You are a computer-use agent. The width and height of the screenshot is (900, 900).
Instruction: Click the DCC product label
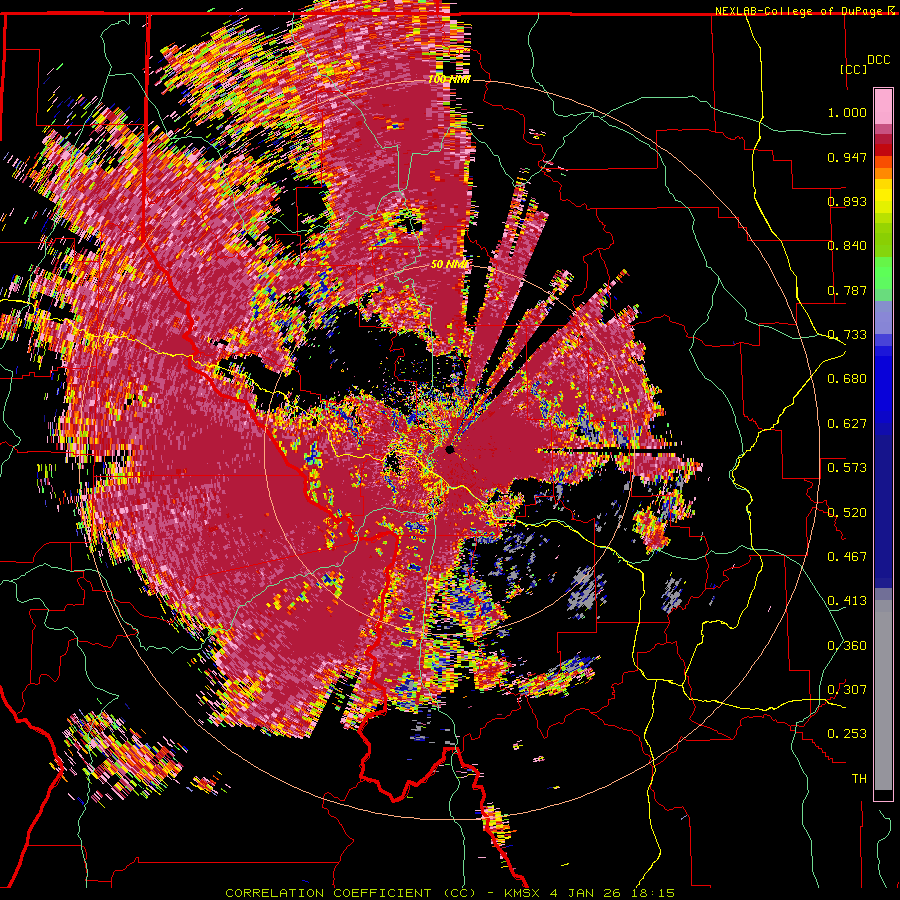[x=878, y=60]
